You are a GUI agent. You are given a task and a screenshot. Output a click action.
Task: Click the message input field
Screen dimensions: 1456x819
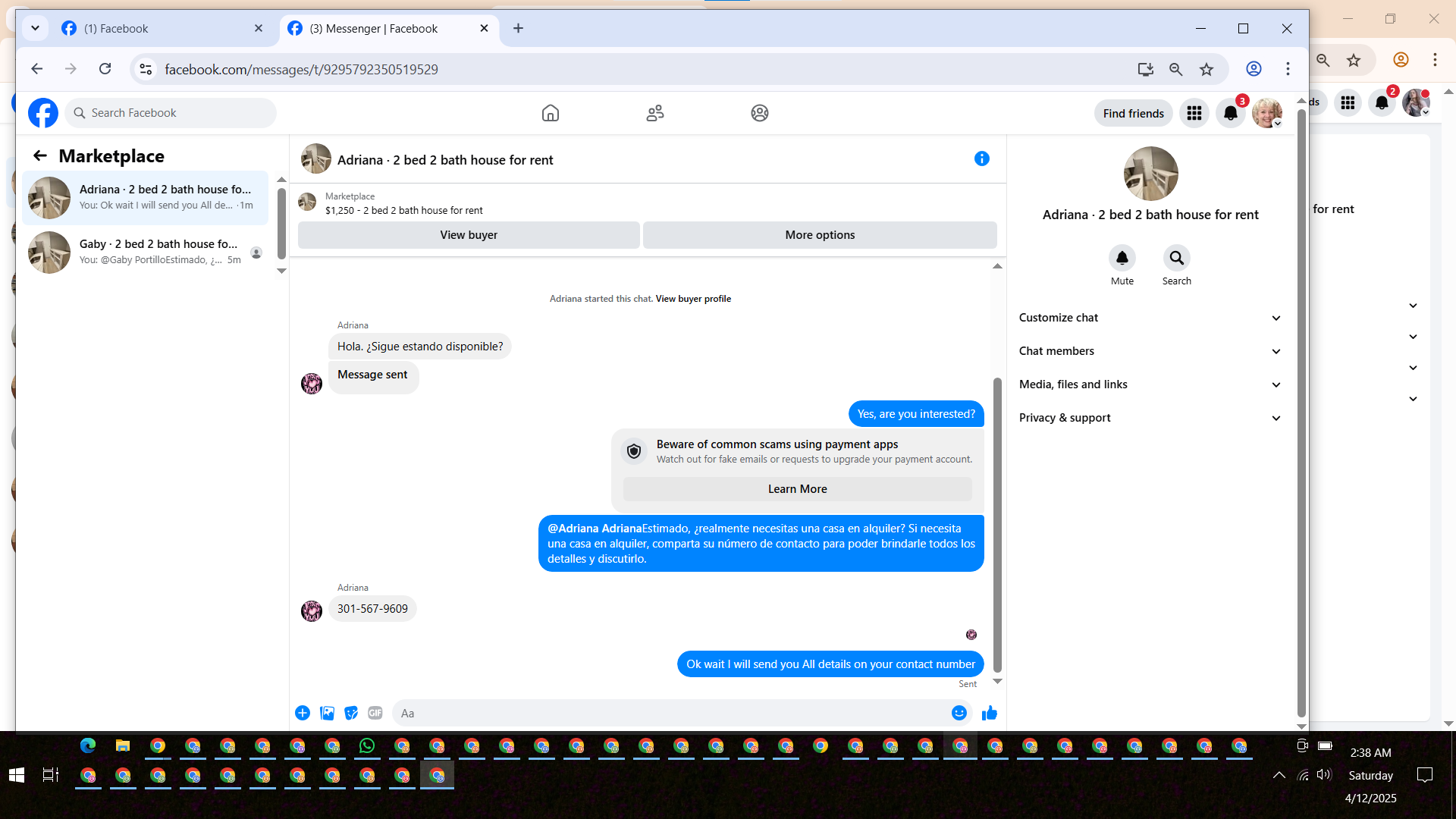[670, 713]
